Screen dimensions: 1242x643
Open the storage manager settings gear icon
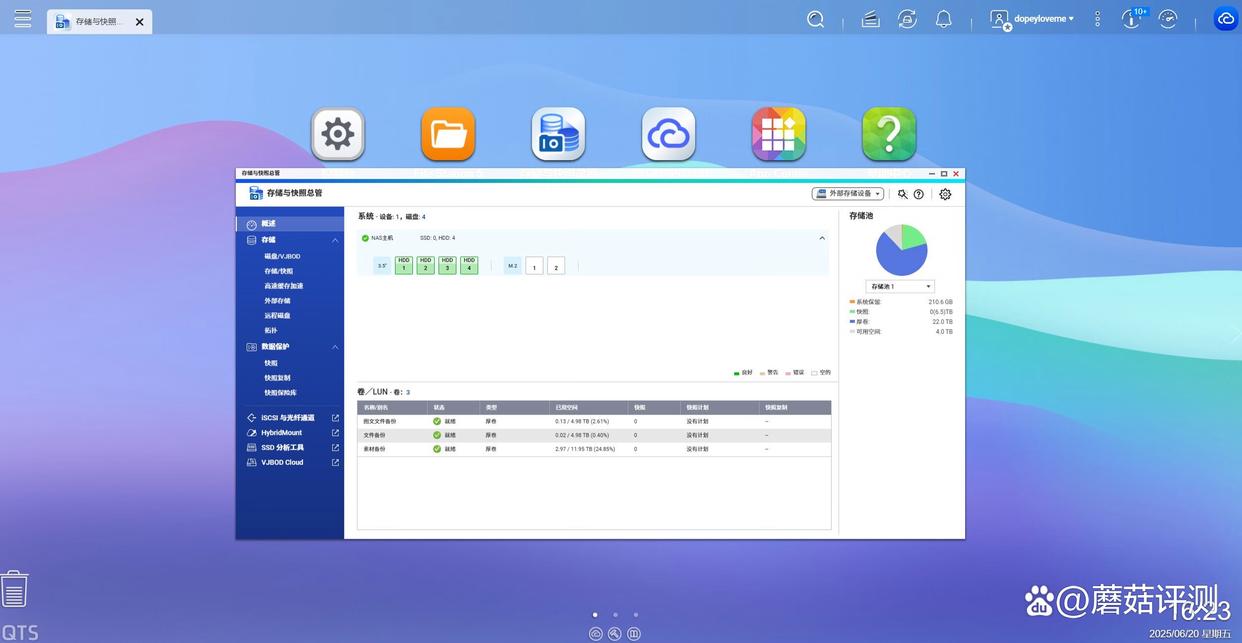pyautogui.click(x=945, y=194)
